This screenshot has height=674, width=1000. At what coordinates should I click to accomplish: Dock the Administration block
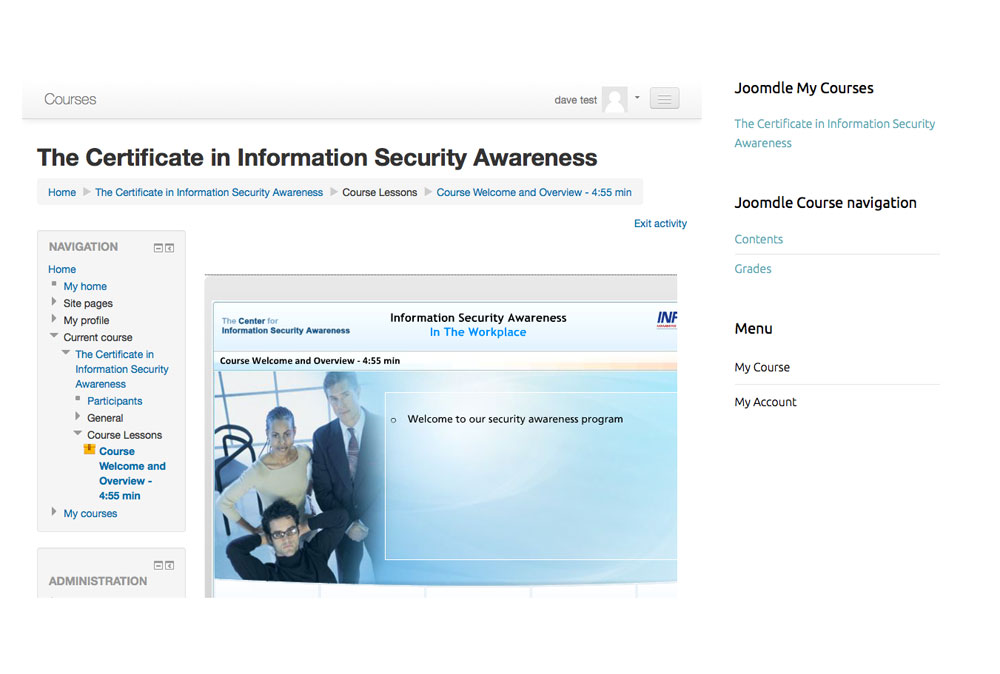(170, 565)
